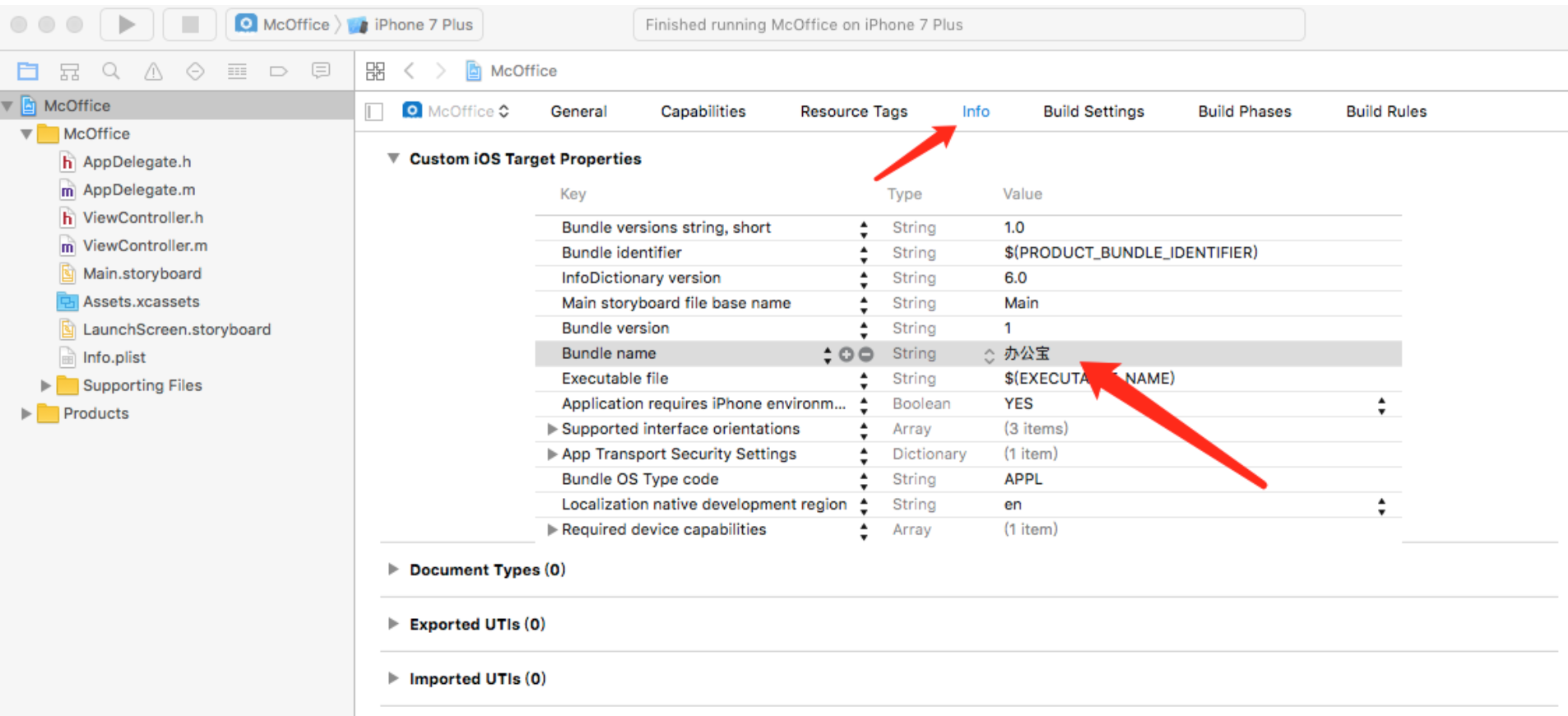Screen dimensions: 1568x716
Task: Collapse the McOffice project root triangle
Action: pos(8,105)
